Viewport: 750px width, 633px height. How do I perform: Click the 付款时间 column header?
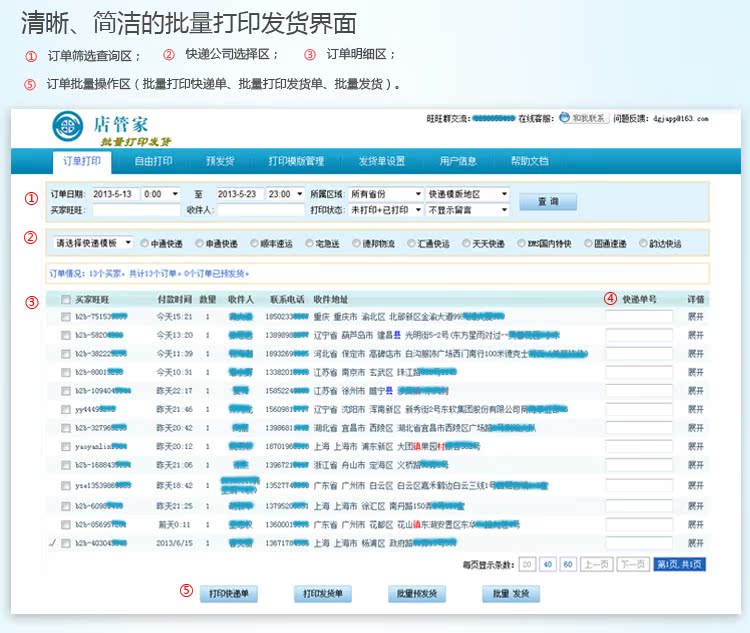175,300
